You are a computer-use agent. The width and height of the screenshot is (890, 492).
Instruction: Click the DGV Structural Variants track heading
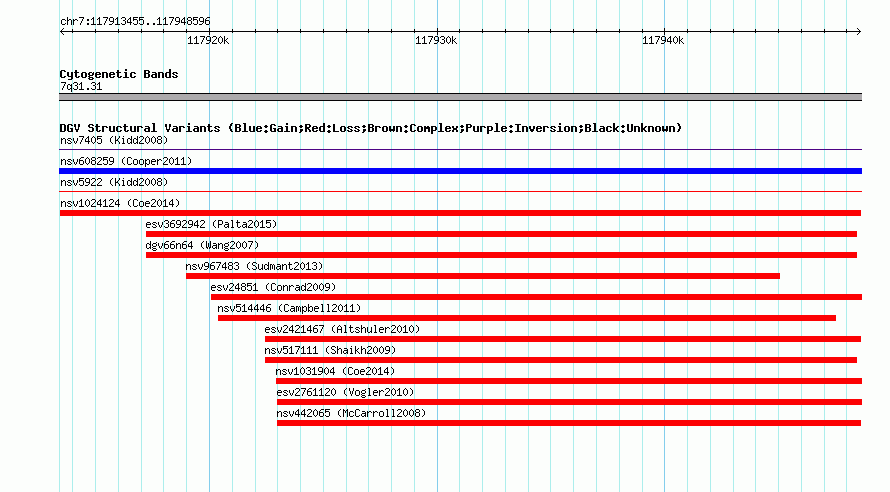coord(371,128)
